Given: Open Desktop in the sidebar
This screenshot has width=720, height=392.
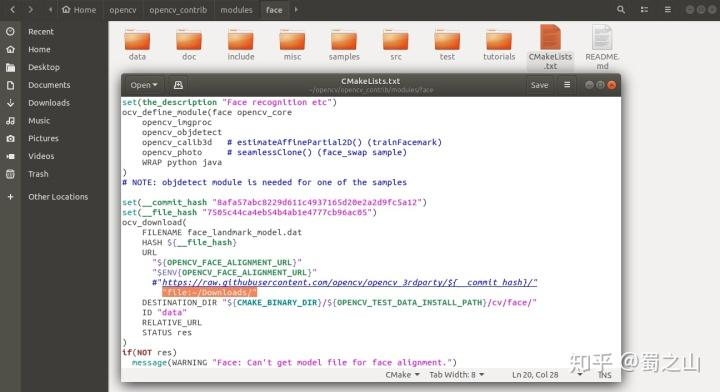Looking at the screenshot, I should [x=44, y=67].
